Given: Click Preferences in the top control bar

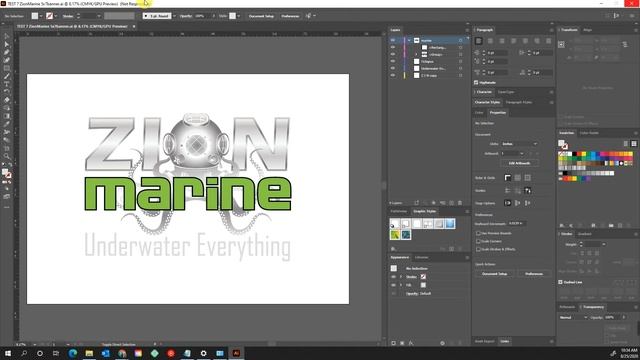Looking at the screenshot, I should pyautogui.click(x=290, y=16).
